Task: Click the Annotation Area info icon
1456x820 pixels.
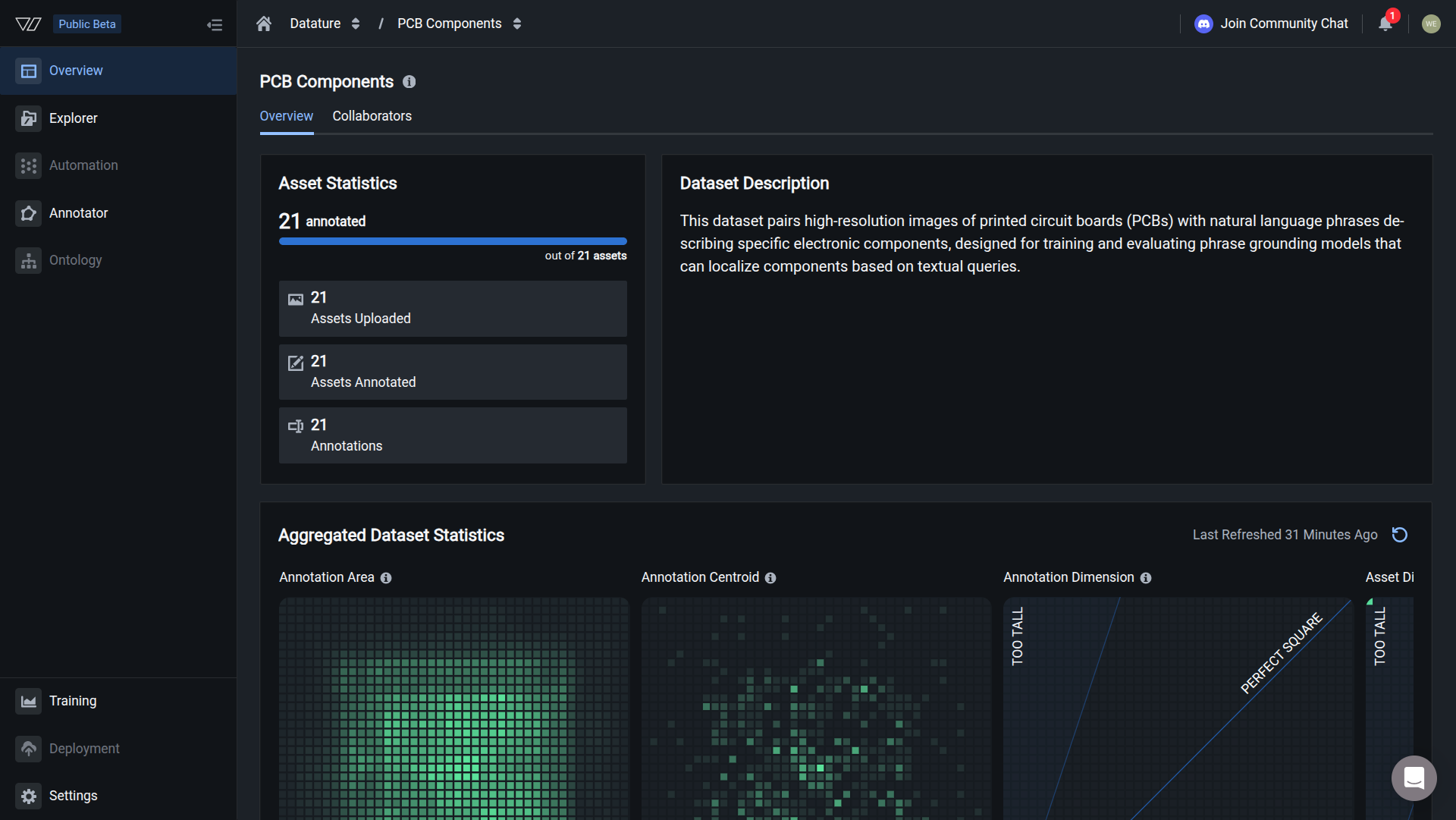Action: pyautogui.click(x=386, y=578)
